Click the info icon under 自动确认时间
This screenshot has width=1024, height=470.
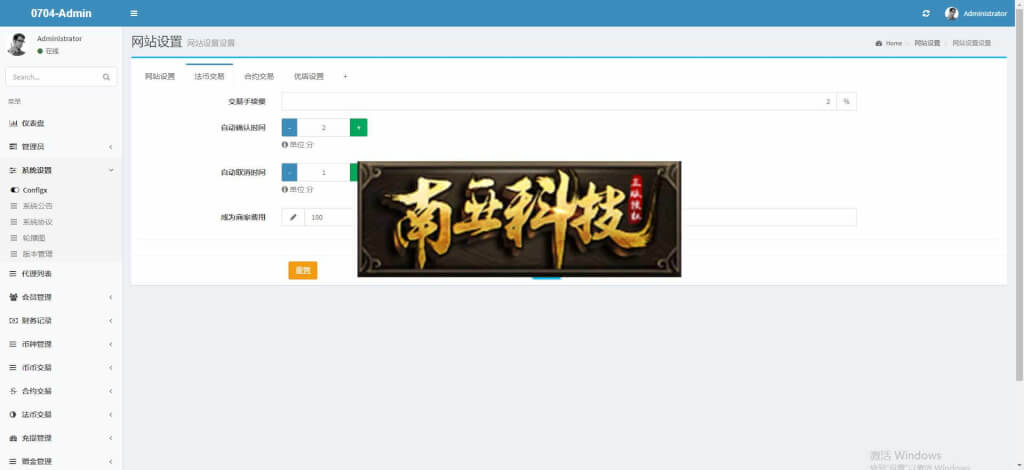tap(285, 145)
